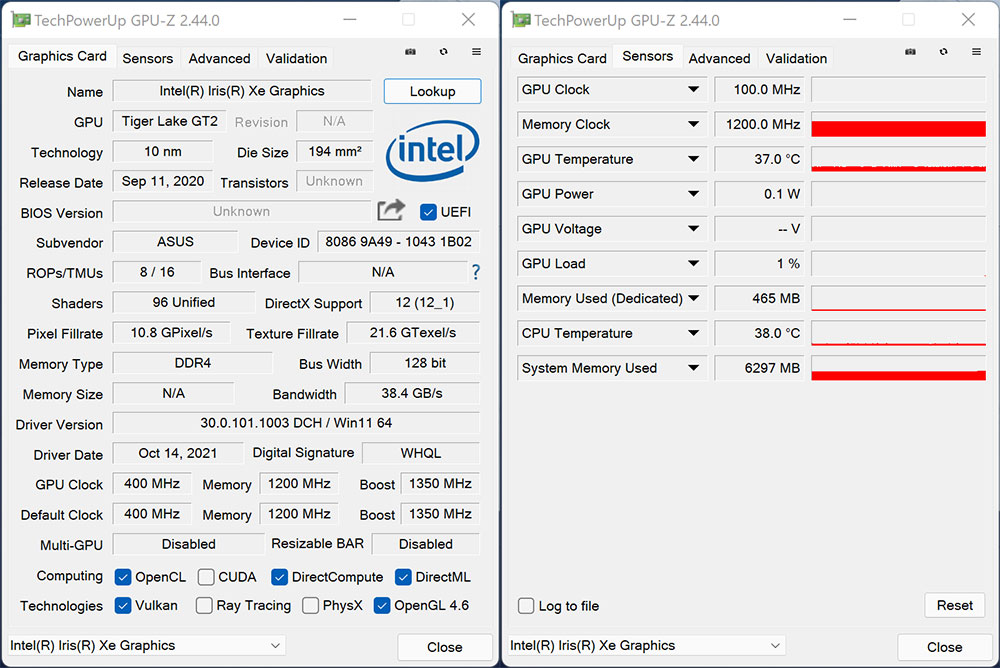Viewport: 1000px width, 668px height.
Task: Open the Memory Clock sensor dropdown arrow
Action: coord(693,124)
